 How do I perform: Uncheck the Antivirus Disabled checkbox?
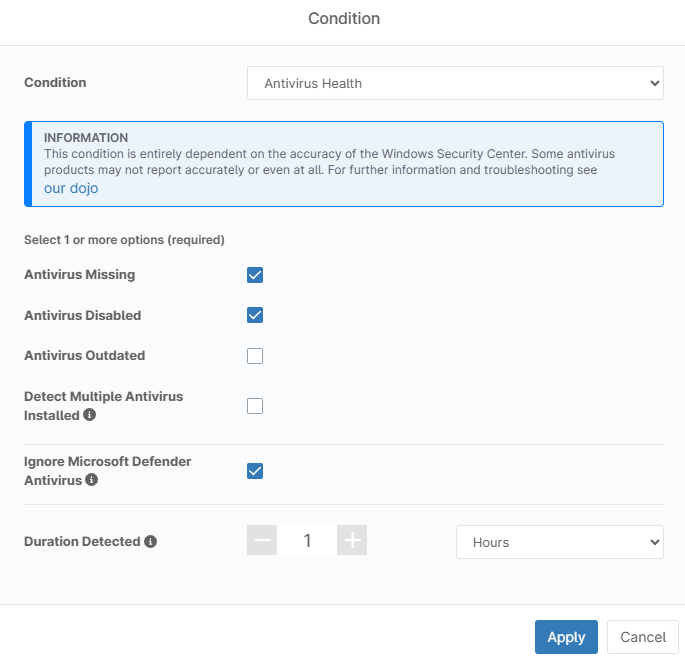255,315
